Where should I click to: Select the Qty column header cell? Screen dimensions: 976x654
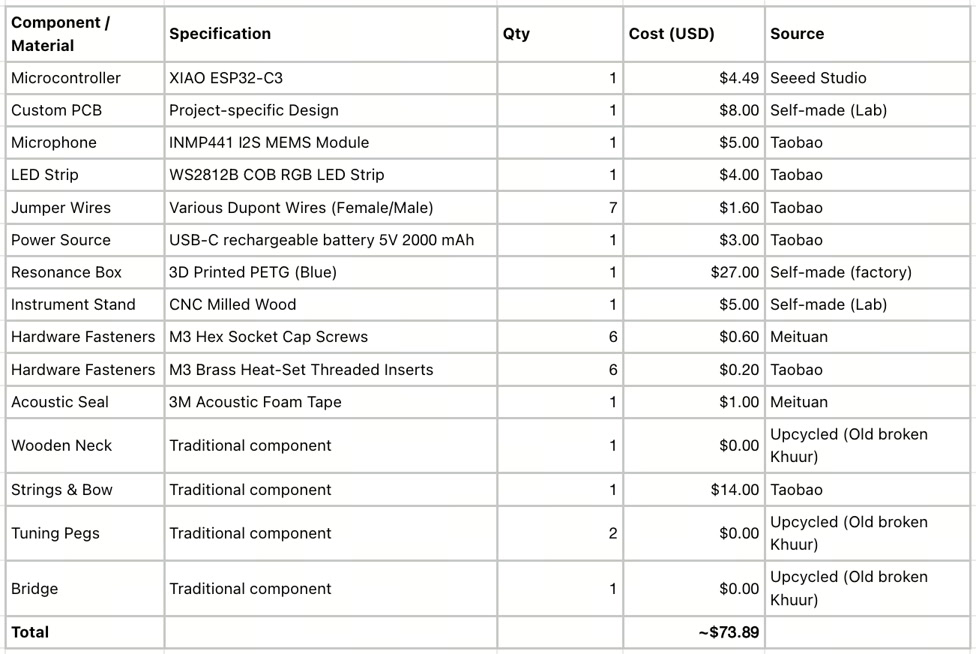560,34
